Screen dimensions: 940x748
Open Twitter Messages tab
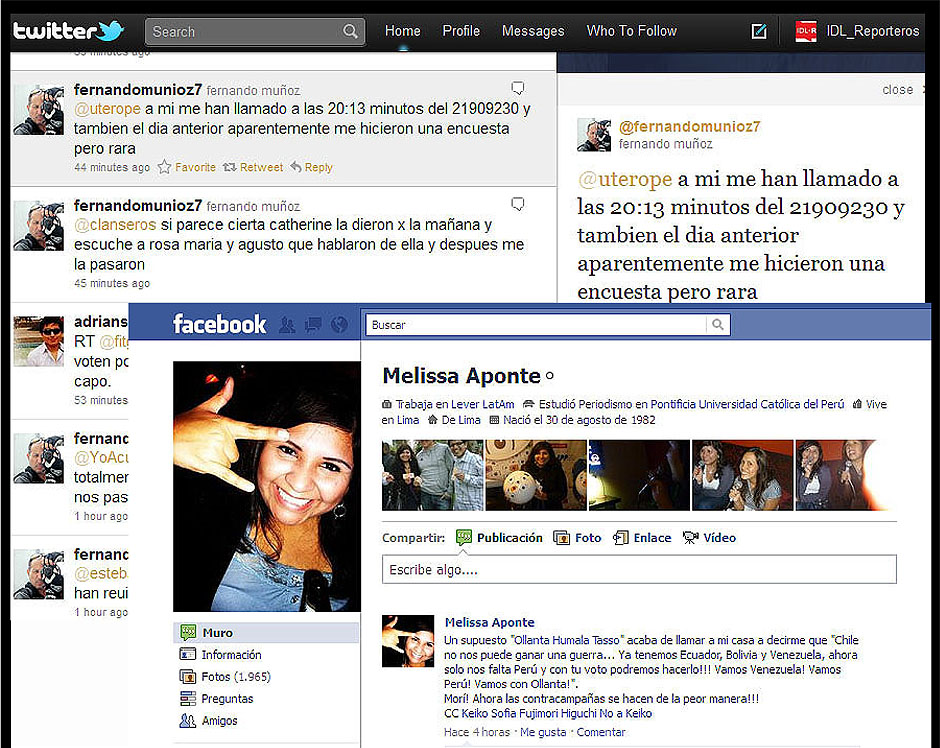[533, 31]
